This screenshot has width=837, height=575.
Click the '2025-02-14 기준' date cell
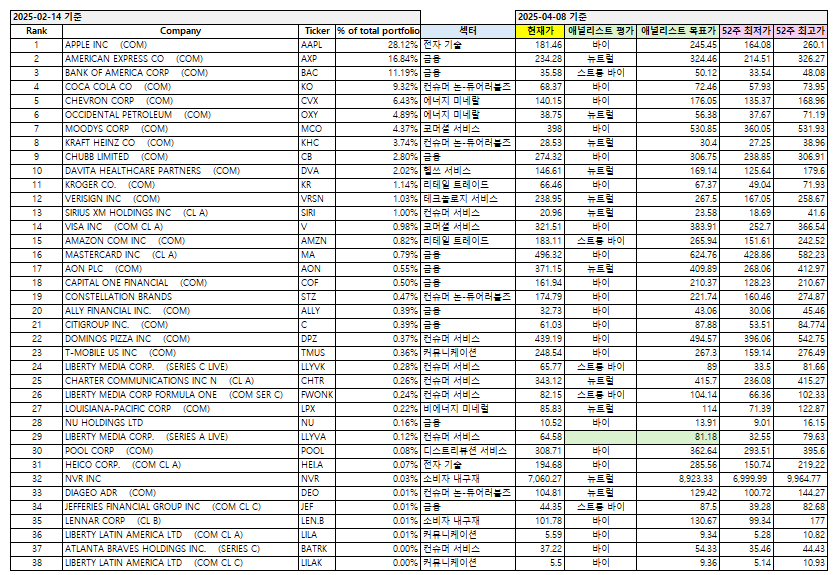[x=215, y=17]
